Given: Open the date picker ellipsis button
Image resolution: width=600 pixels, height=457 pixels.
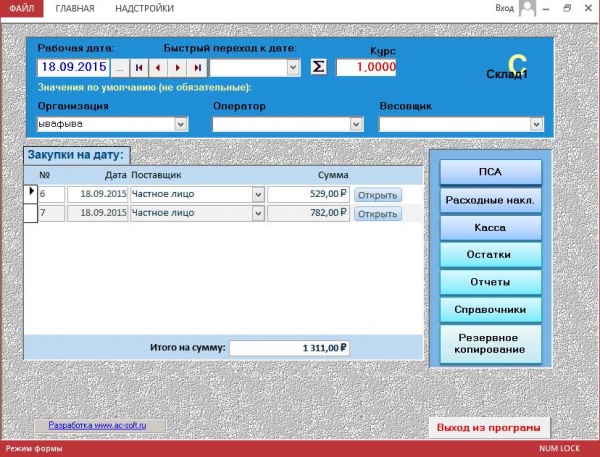Looking at the screenshot, I should (x=119, y=68).
